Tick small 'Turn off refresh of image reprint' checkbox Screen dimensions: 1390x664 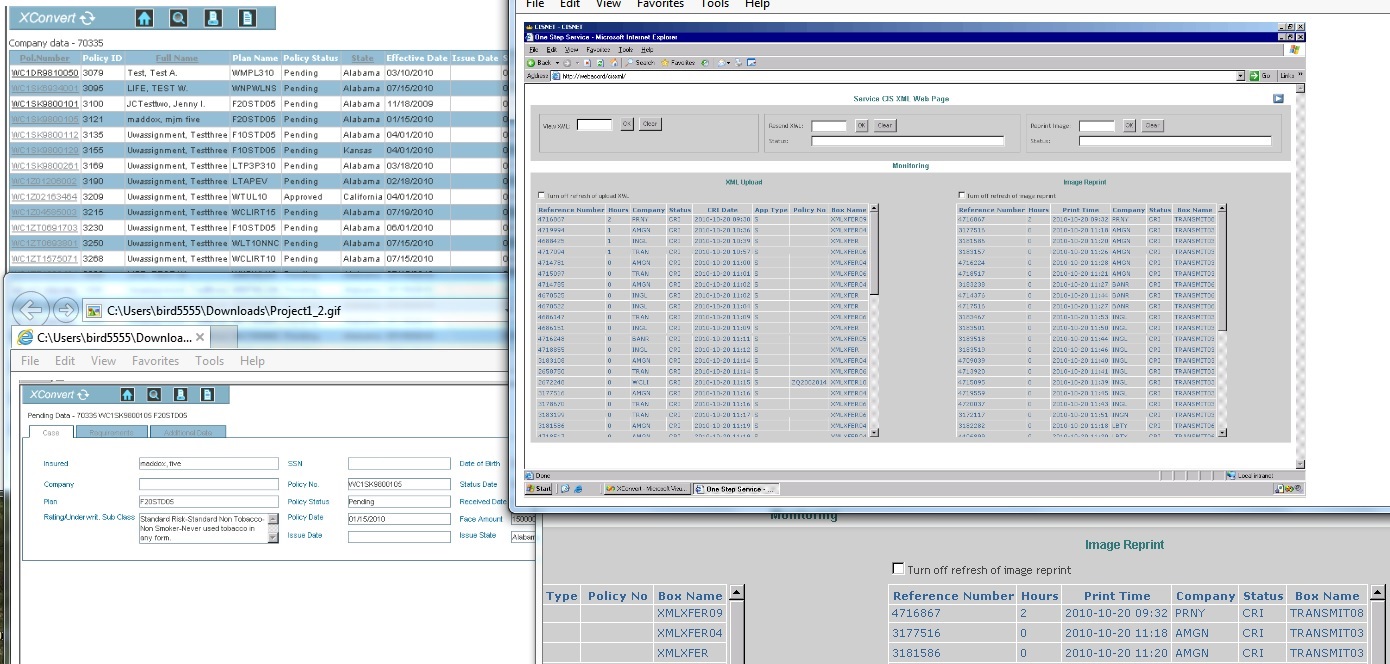(x=961, y=196)
